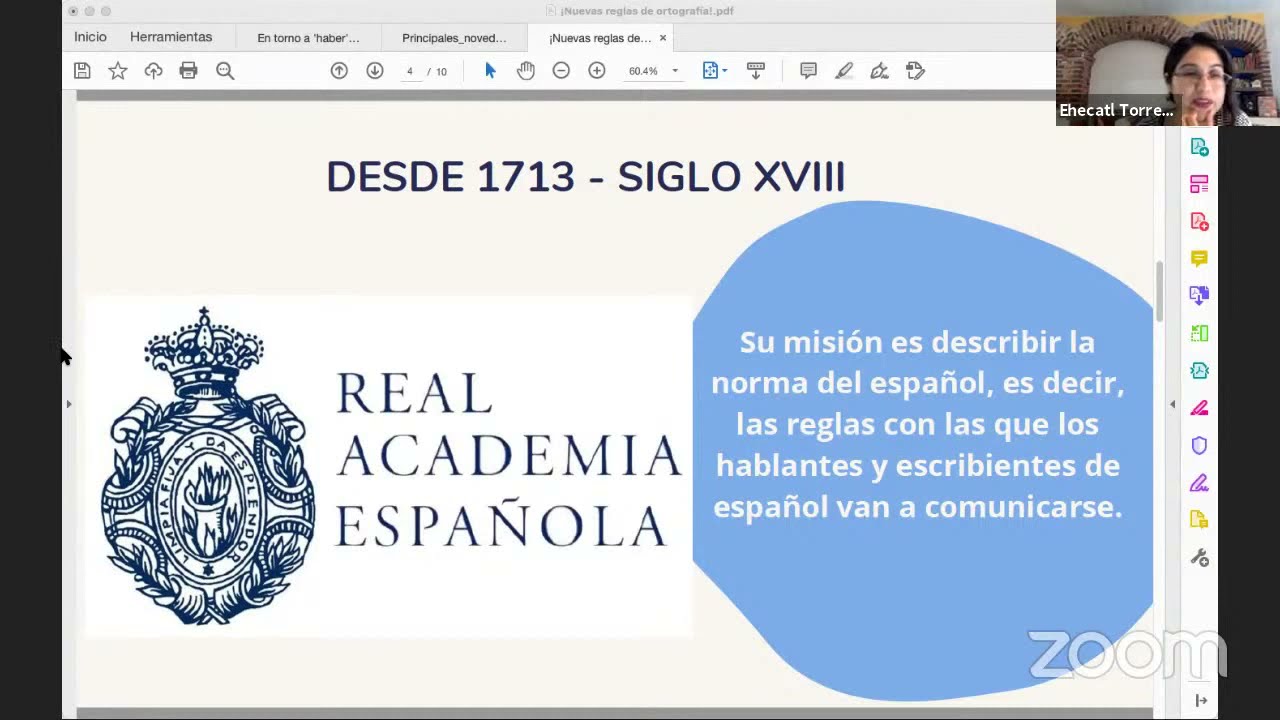Open the Herramientas tab
1280x720 pixels.
[x=171, y=37]
